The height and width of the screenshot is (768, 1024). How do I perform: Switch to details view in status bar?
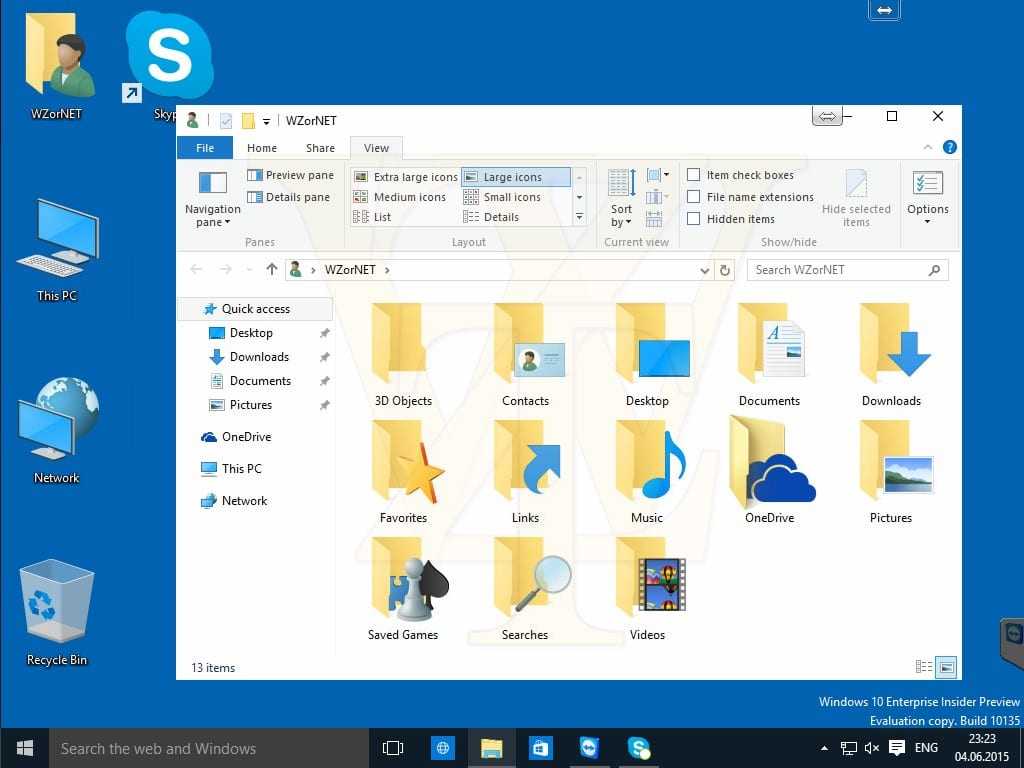coord(924,667)
